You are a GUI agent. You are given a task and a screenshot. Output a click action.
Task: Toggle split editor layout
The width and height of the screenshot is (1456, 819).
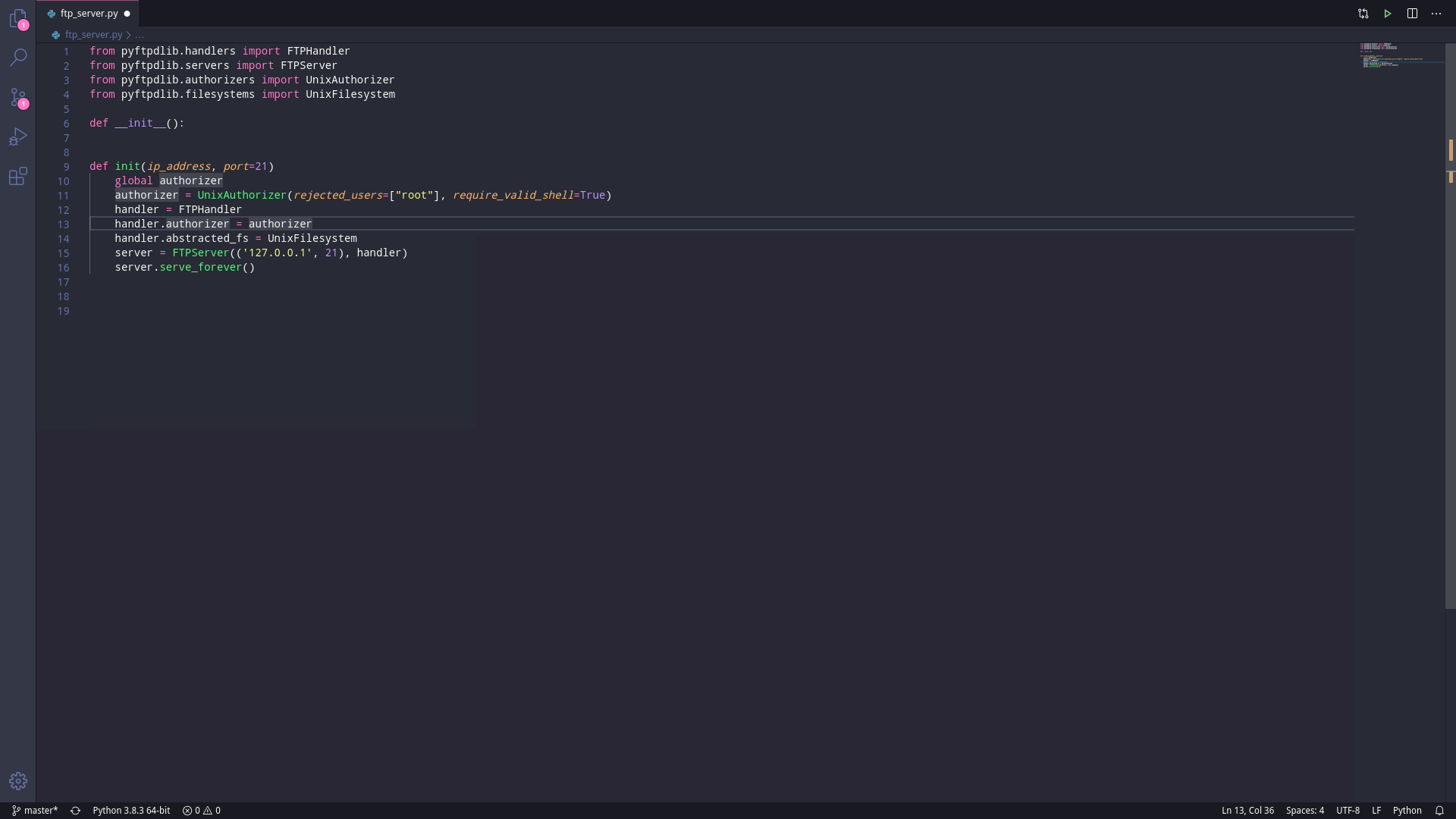point(1413,13)
